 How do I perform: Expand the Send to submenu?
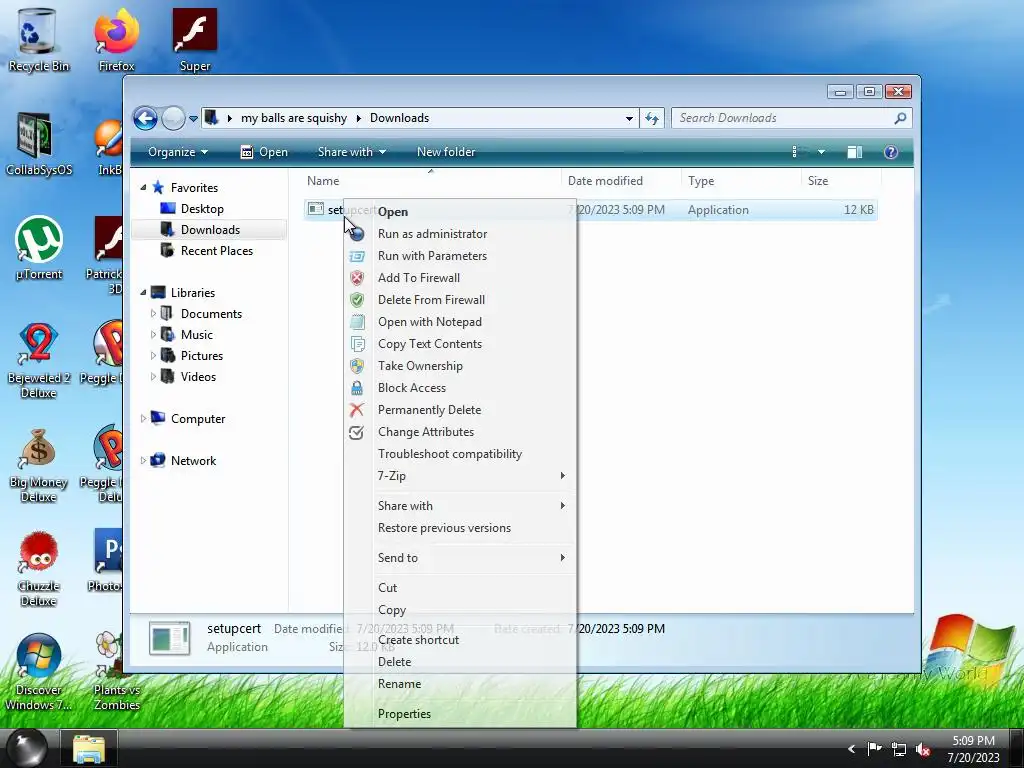point(460,558)
